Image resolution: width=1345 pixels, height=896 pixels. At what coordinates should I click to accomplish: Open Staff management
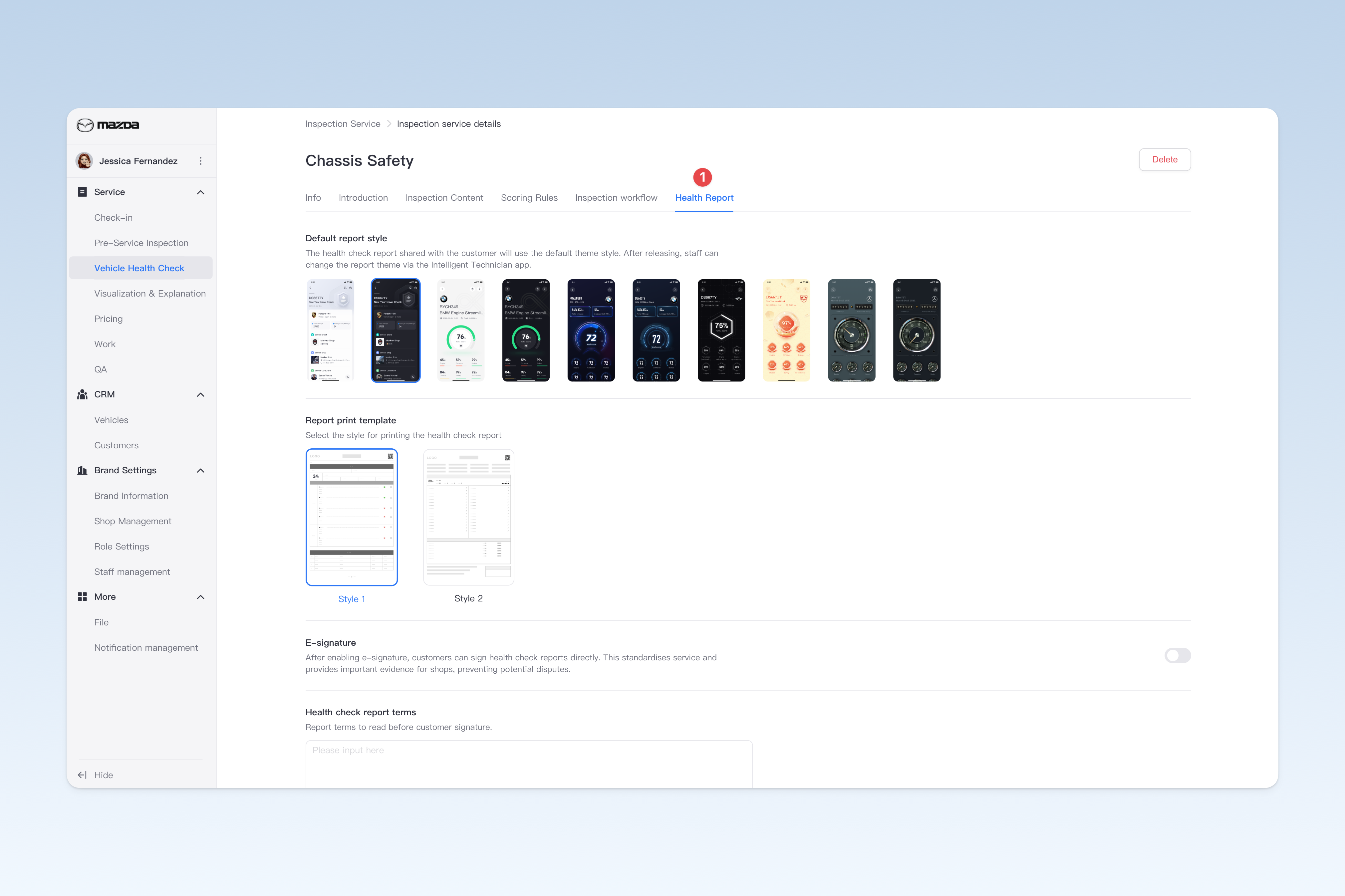(x=132, y=571)
